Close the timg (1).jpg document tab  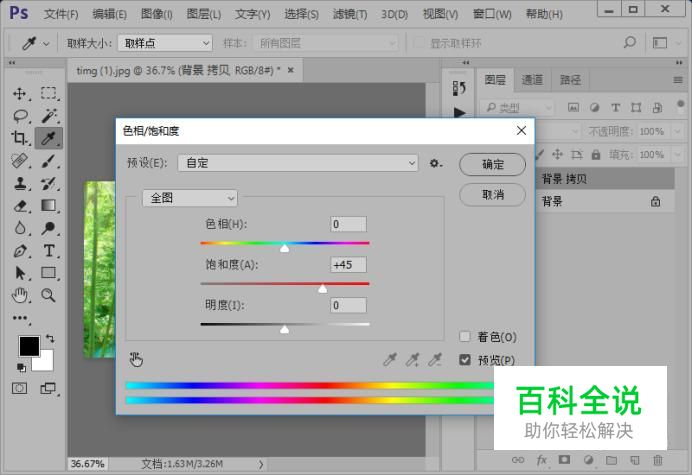(x=290, y=70)
